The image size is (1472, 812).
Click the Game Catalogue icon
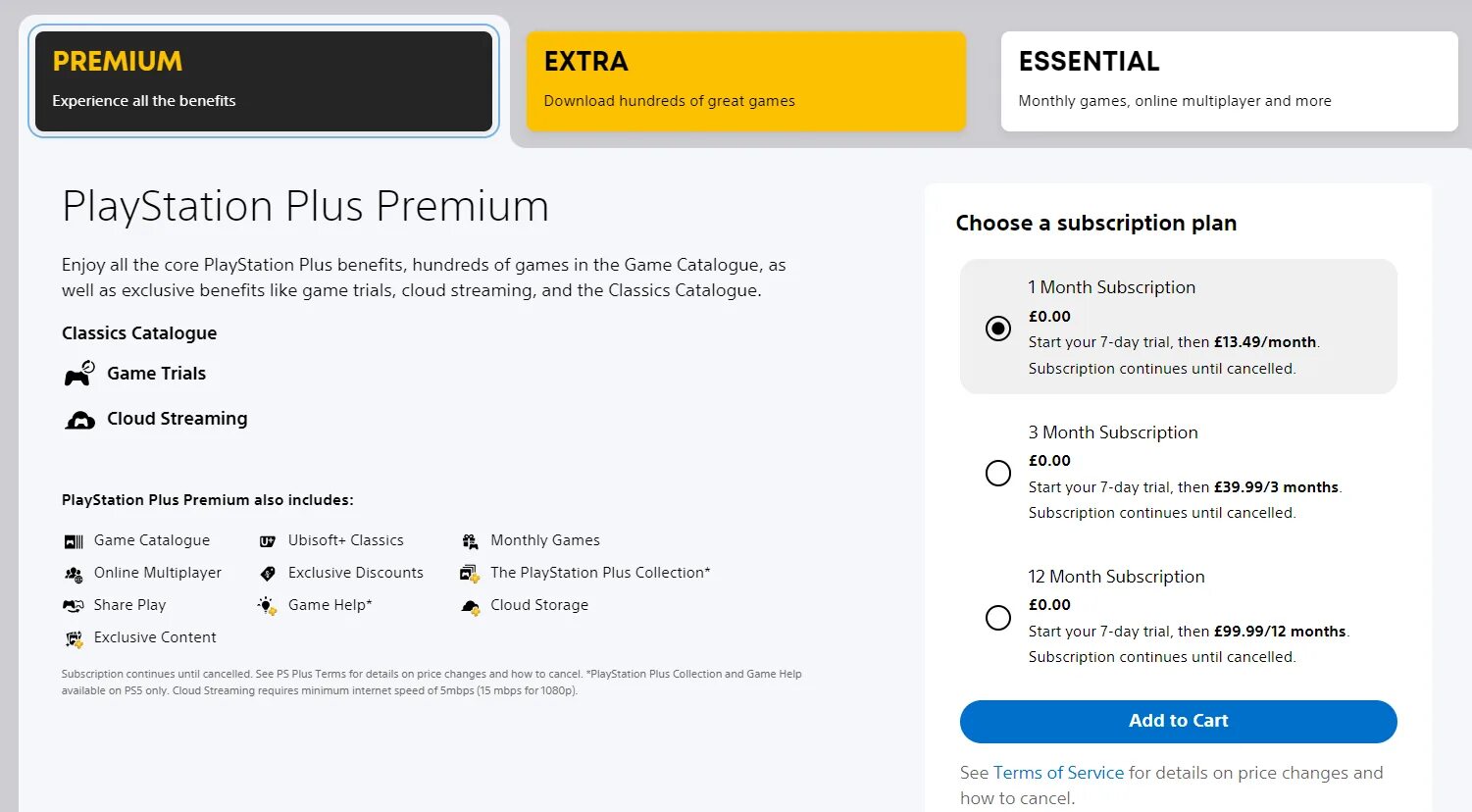[74, 541]
